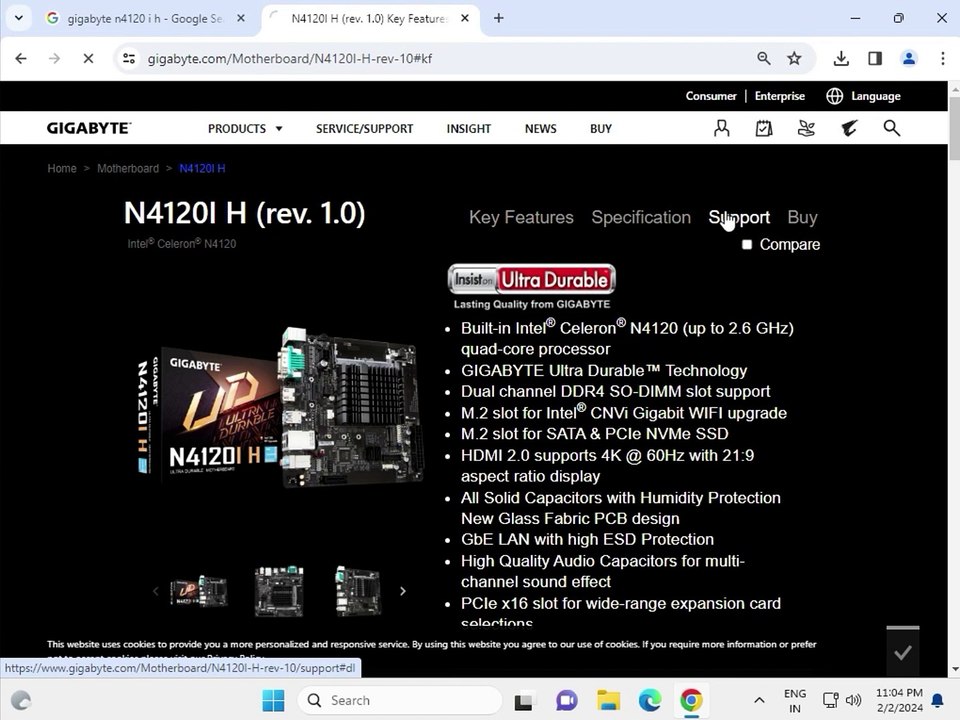Open Task View icon in taskbar
960x720 pixels.
(523, 700)
